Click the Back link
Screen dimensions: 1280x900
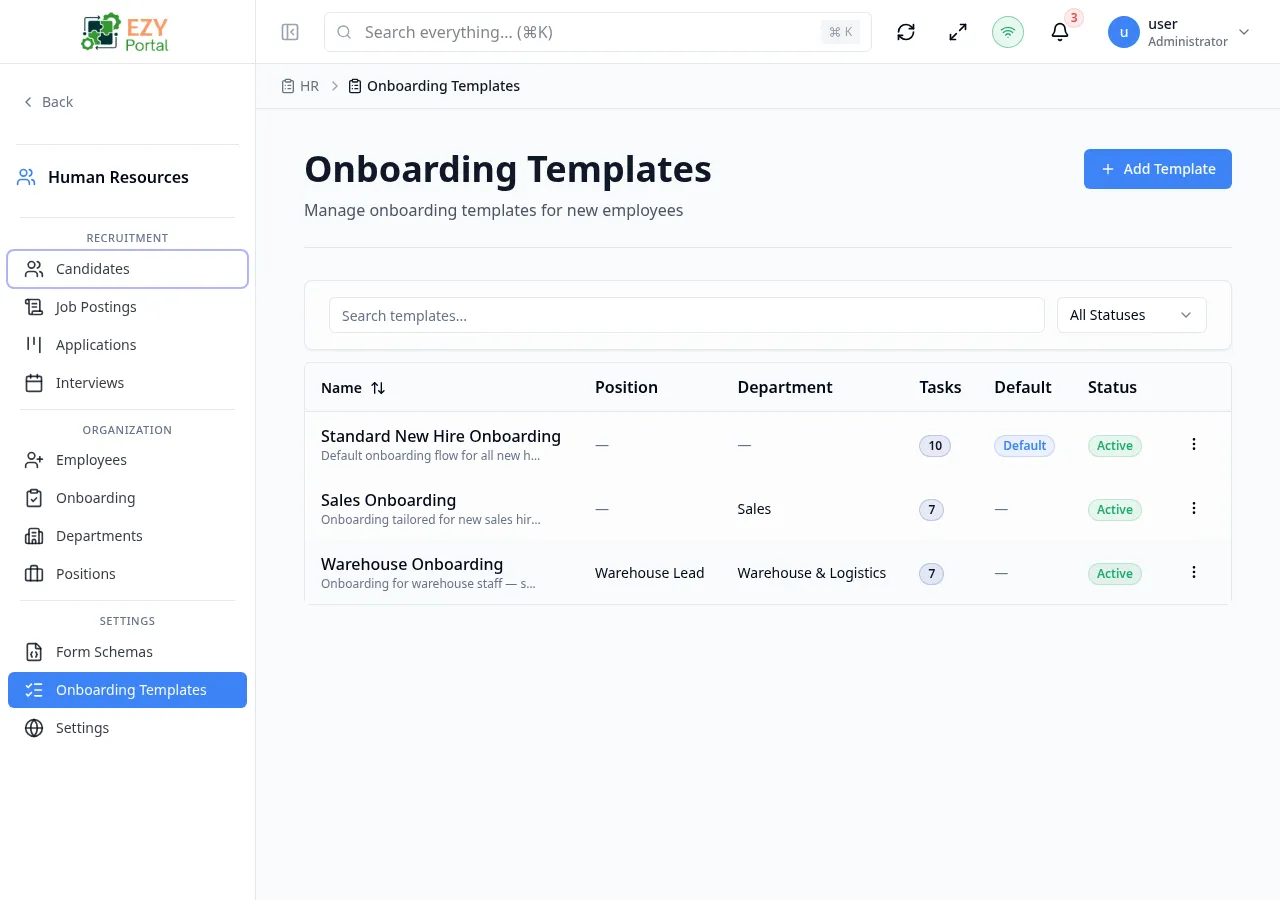[48, 102]
